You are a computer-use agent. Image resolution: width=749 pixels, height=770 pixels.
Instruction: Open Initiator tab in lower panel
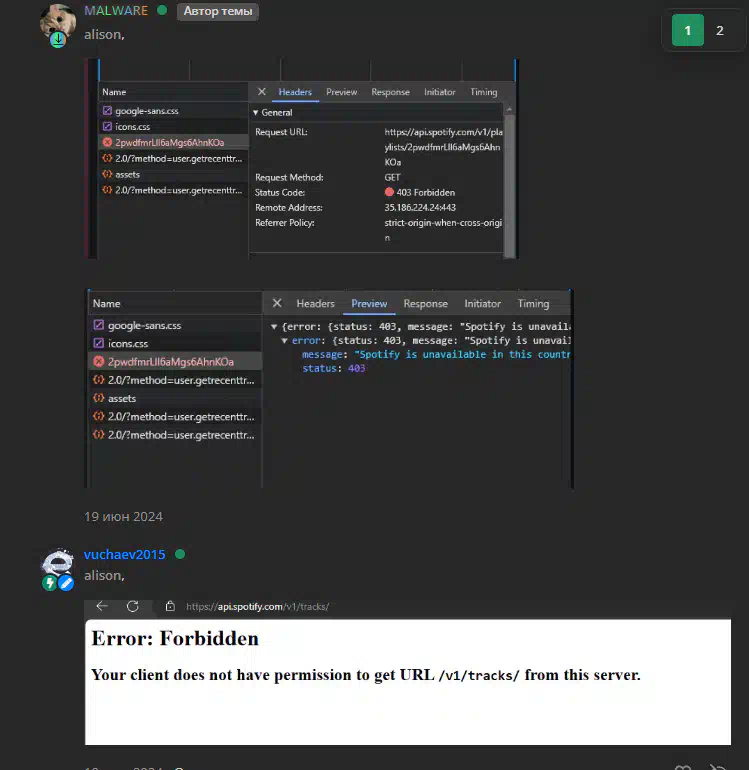point(482,303)
